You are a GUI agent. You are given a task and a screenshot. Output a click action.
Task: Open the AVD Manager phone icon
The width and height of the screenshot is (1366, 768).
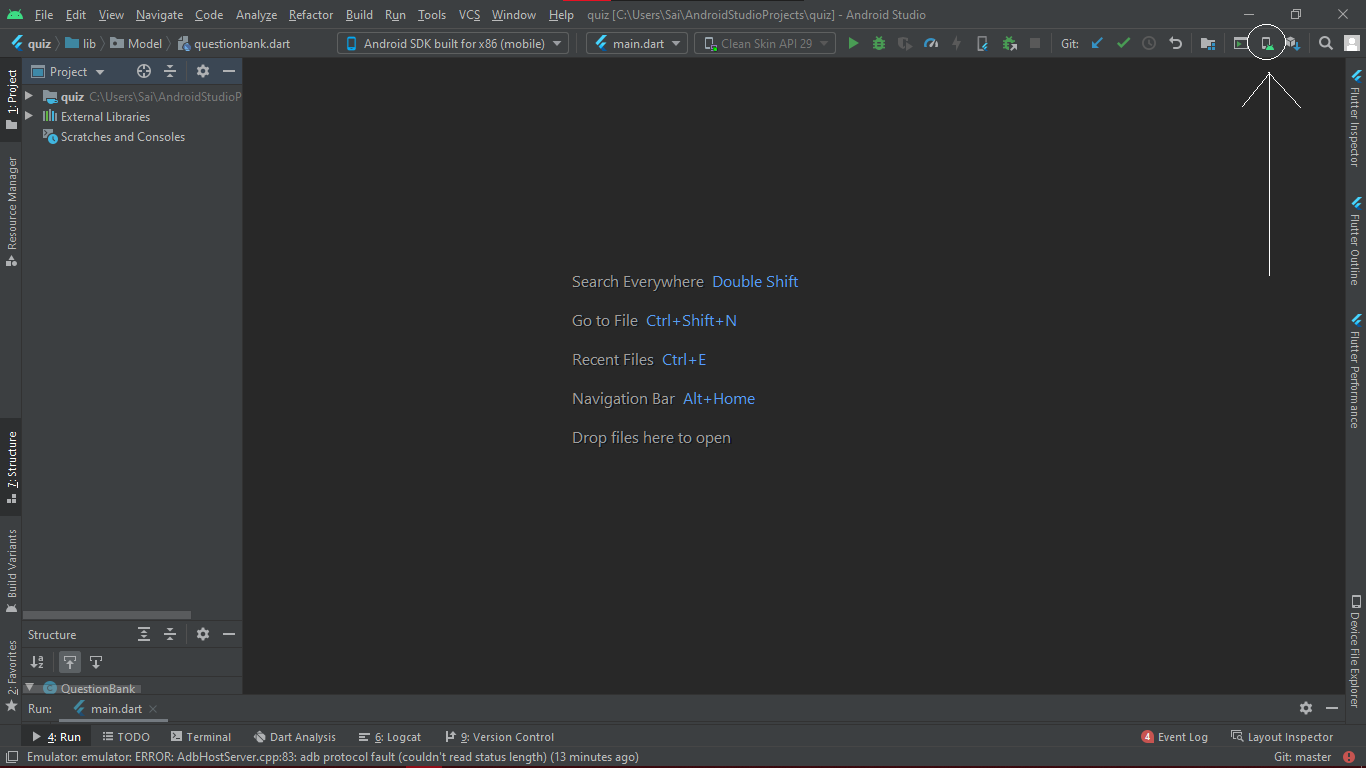point(1267,43)
